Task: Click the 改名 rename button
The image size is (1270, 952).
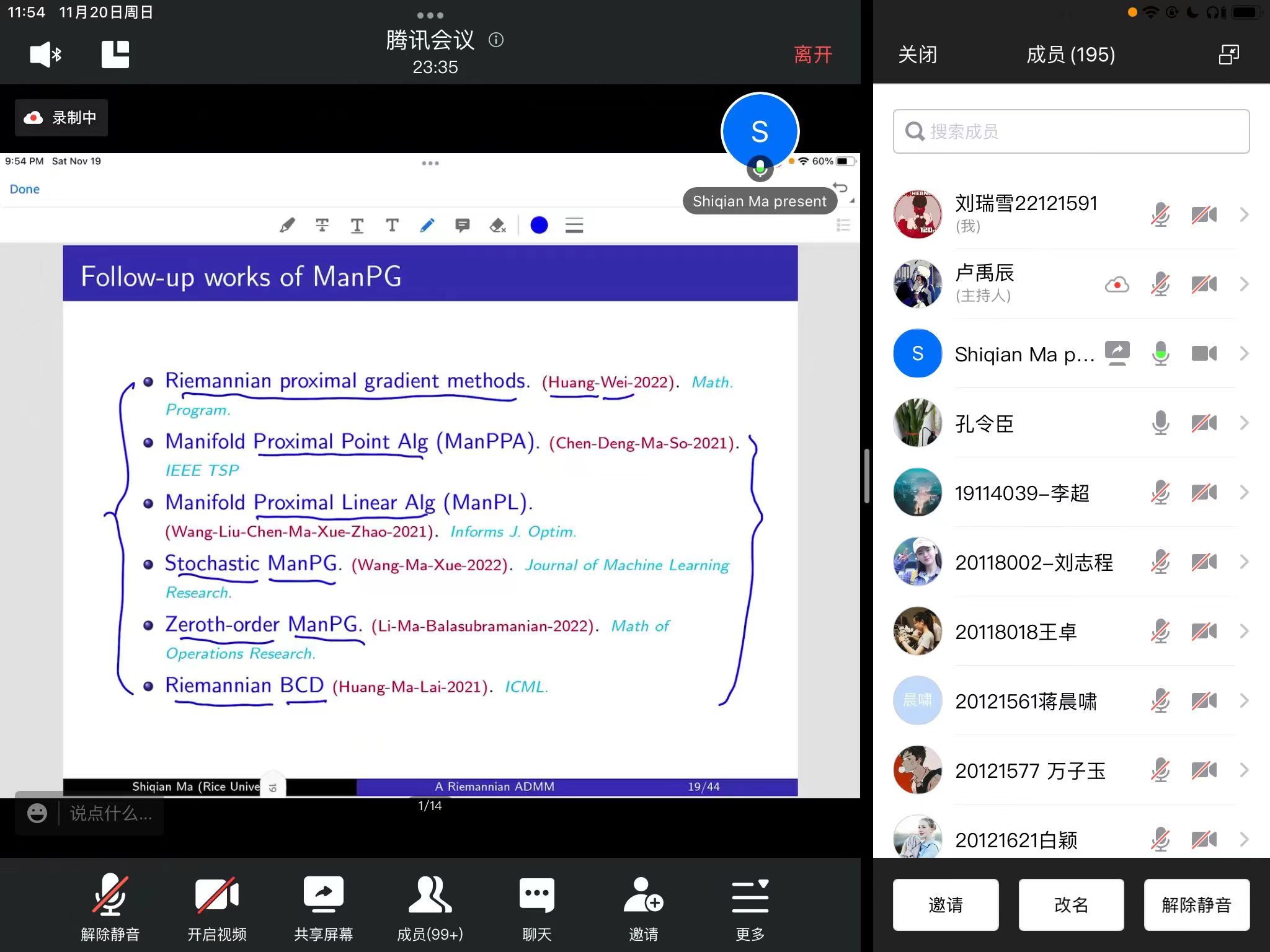Action: tap(1071, 905)
